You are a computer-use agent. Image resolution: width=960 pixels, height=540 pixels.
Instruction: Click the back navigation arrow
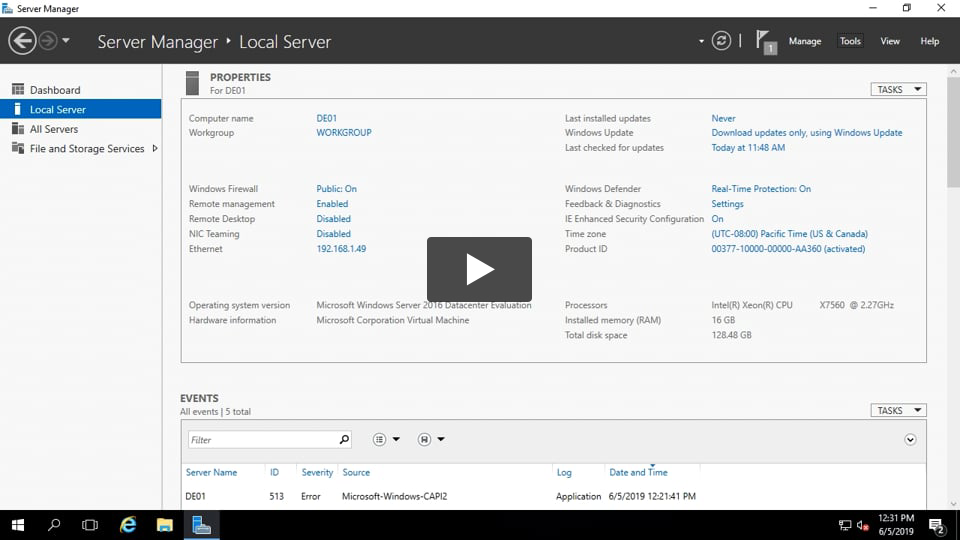(22, 41)
